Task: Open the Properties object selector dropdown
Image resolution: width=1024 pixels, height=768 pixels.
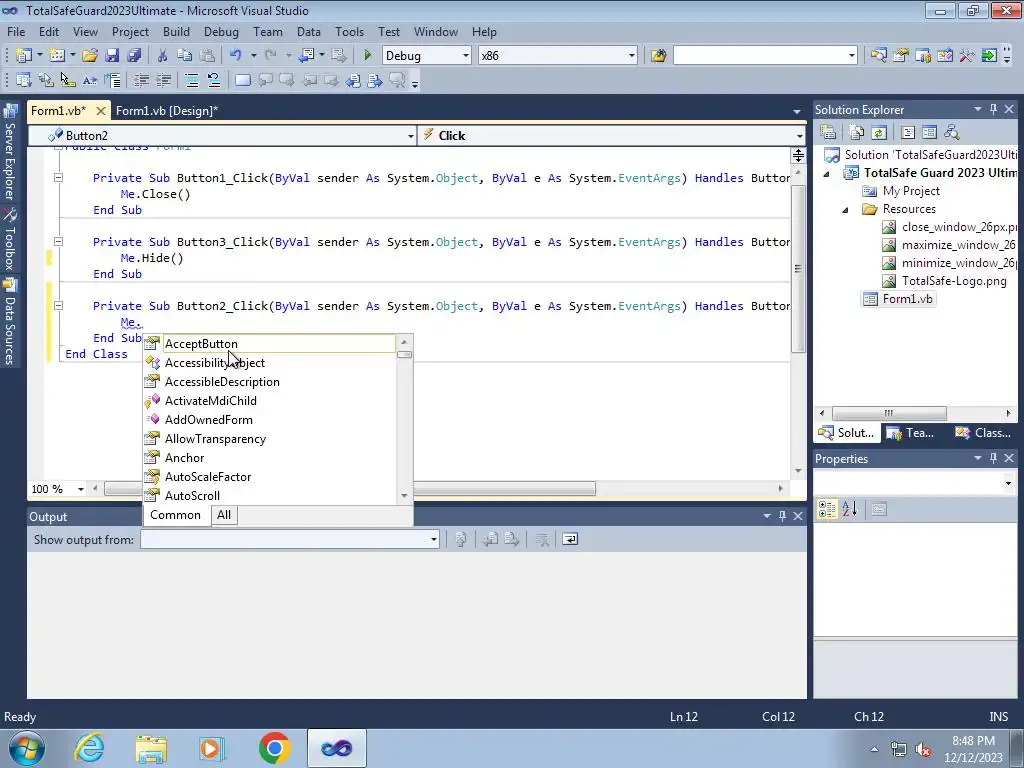Action: coord(1008,483)
